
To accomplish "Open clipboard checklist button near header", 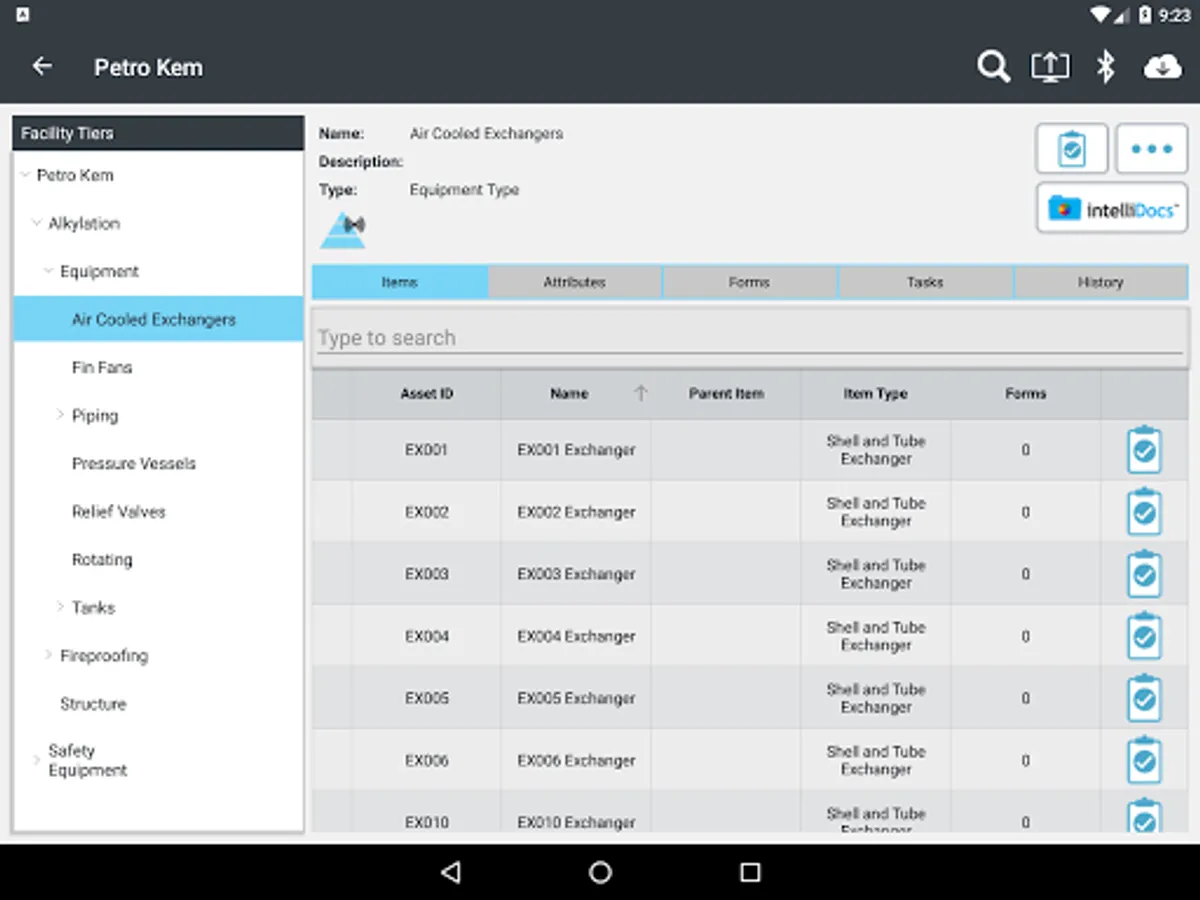I will 1071,149.
